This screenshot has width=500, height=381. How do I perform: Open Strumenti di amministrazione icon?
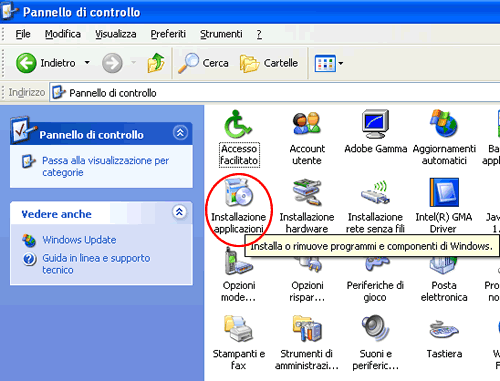coord(307,329)
